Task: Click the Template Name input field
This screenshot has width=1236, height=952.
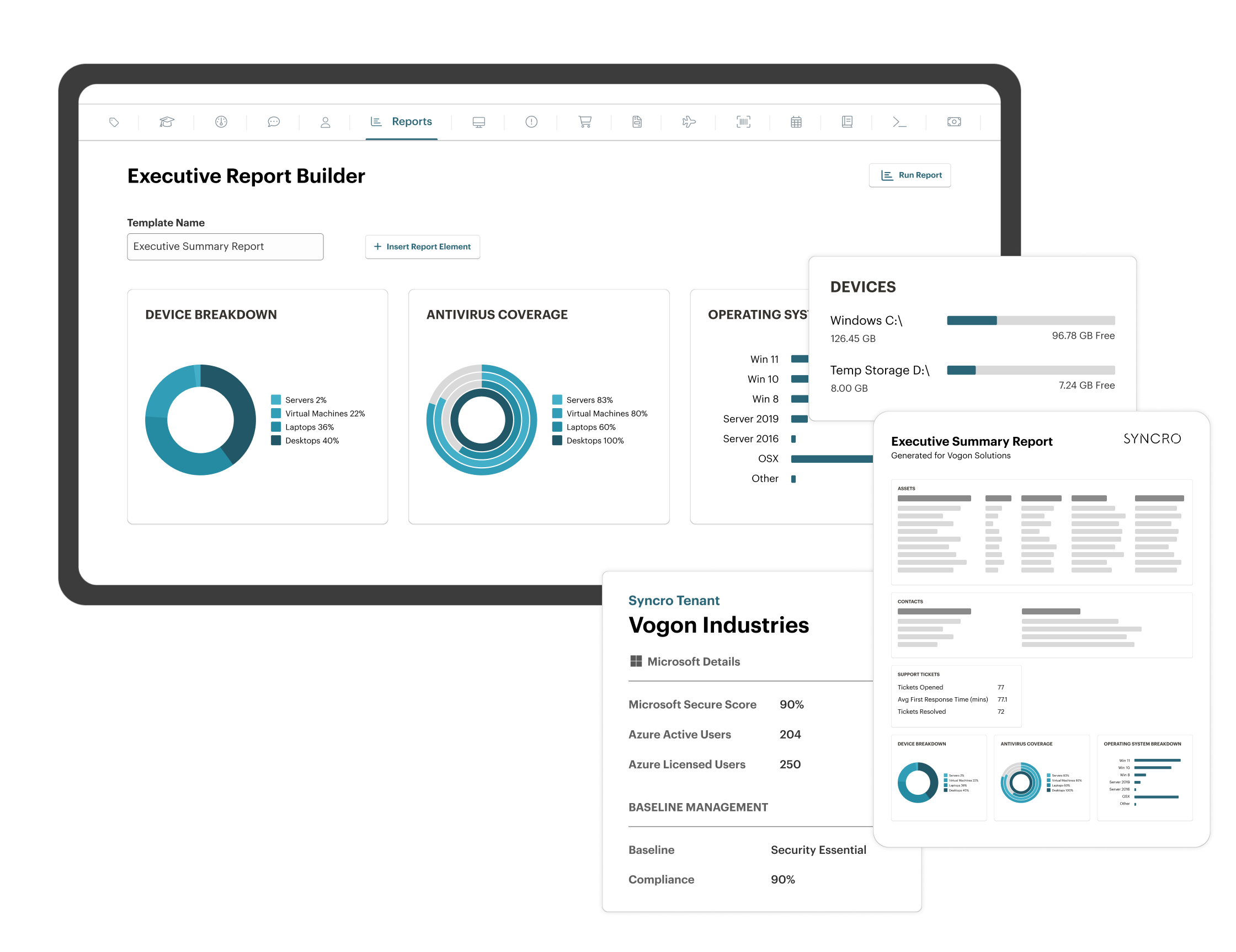Action: point(225,247)
